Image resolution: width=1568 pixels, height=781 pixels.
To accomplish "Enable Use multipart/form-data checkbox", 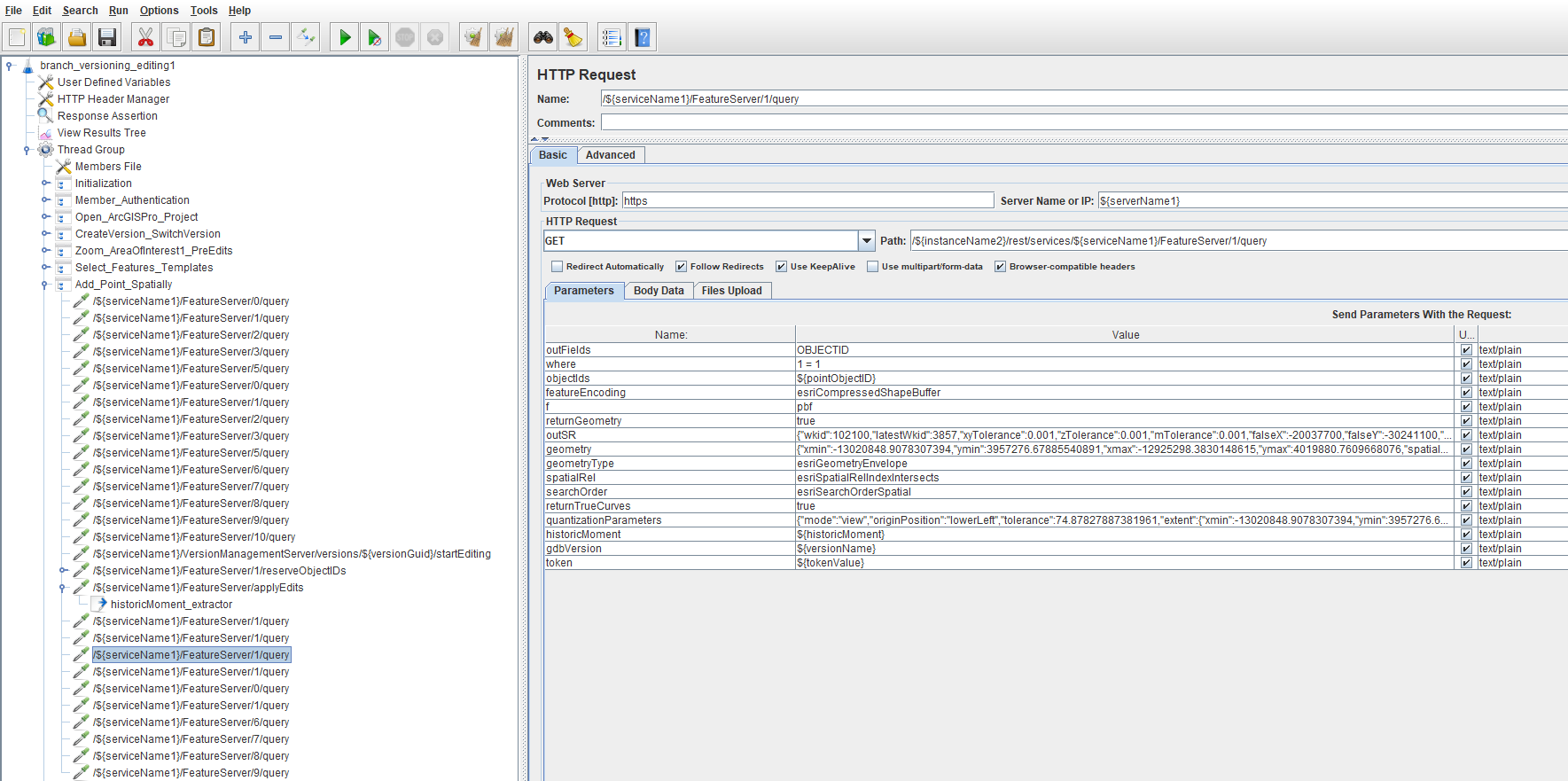I will [872, 267].
